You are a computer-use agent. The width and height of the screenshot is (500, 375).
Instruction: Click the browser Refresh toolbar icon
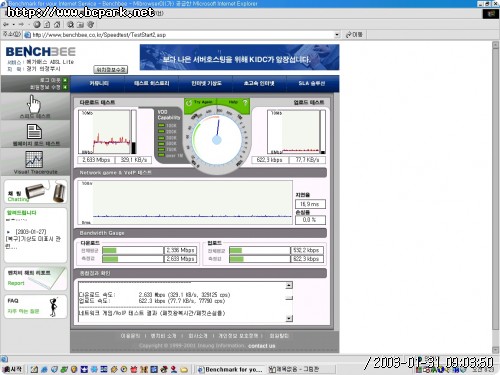pos(47,24)
